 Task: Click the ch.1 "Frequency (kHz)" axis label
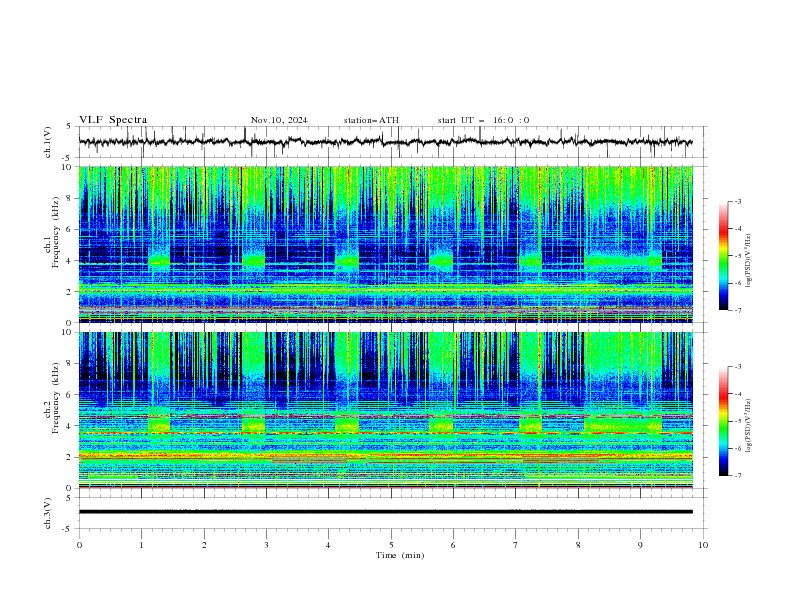[x=56, y=233]
